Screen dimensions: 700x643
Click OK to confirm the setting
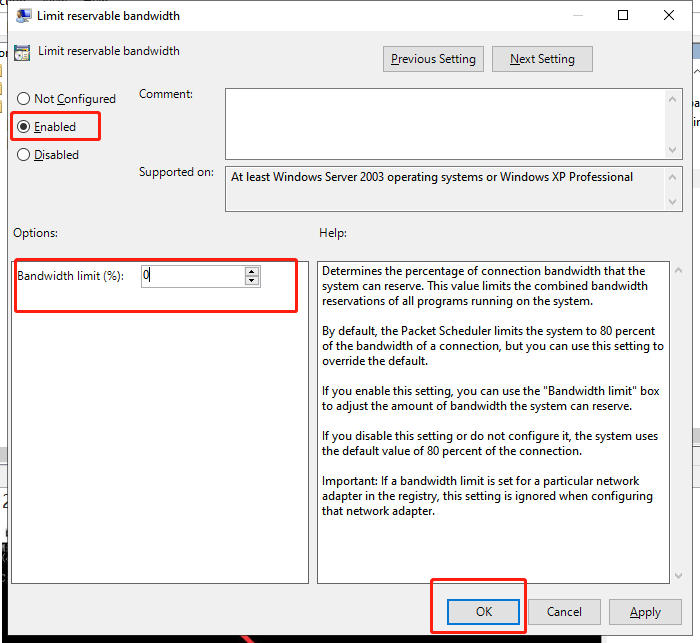pos(483,612)
